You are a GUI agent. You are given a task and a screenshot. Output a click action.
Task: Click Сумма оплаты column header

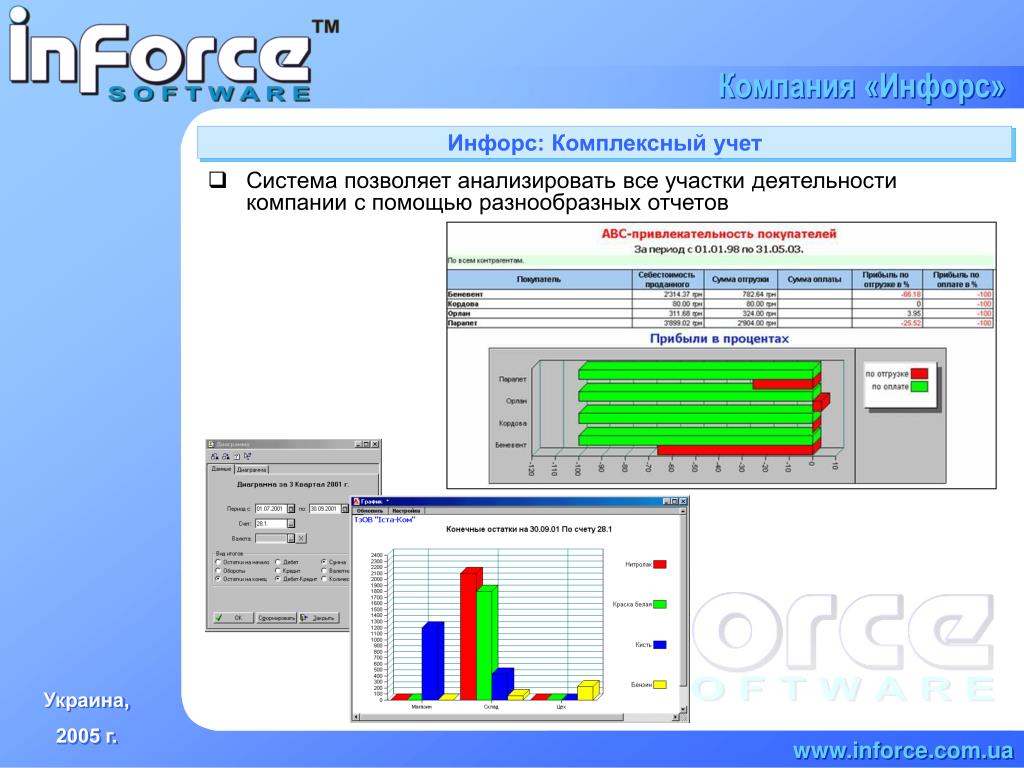pyautogui.click(x=814, y=280)
